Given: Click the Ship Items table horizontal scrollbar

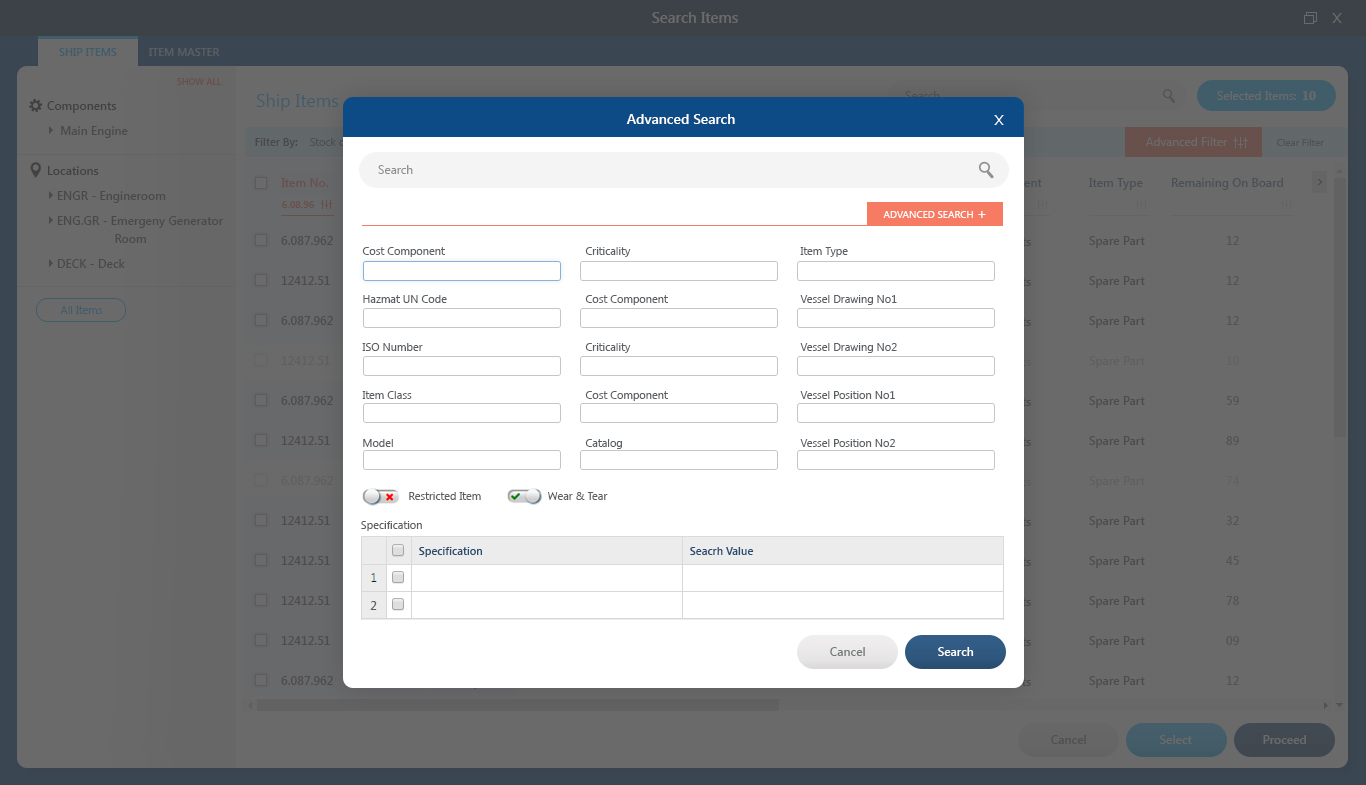Looking at the screenshot, I should 517,705.
